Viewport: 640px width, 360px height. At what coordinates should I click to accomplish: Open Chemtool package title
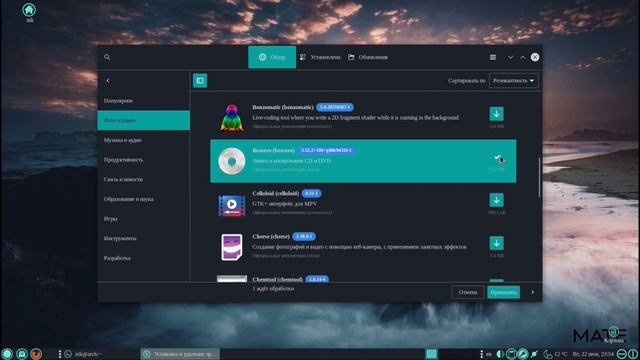(278, 280)
